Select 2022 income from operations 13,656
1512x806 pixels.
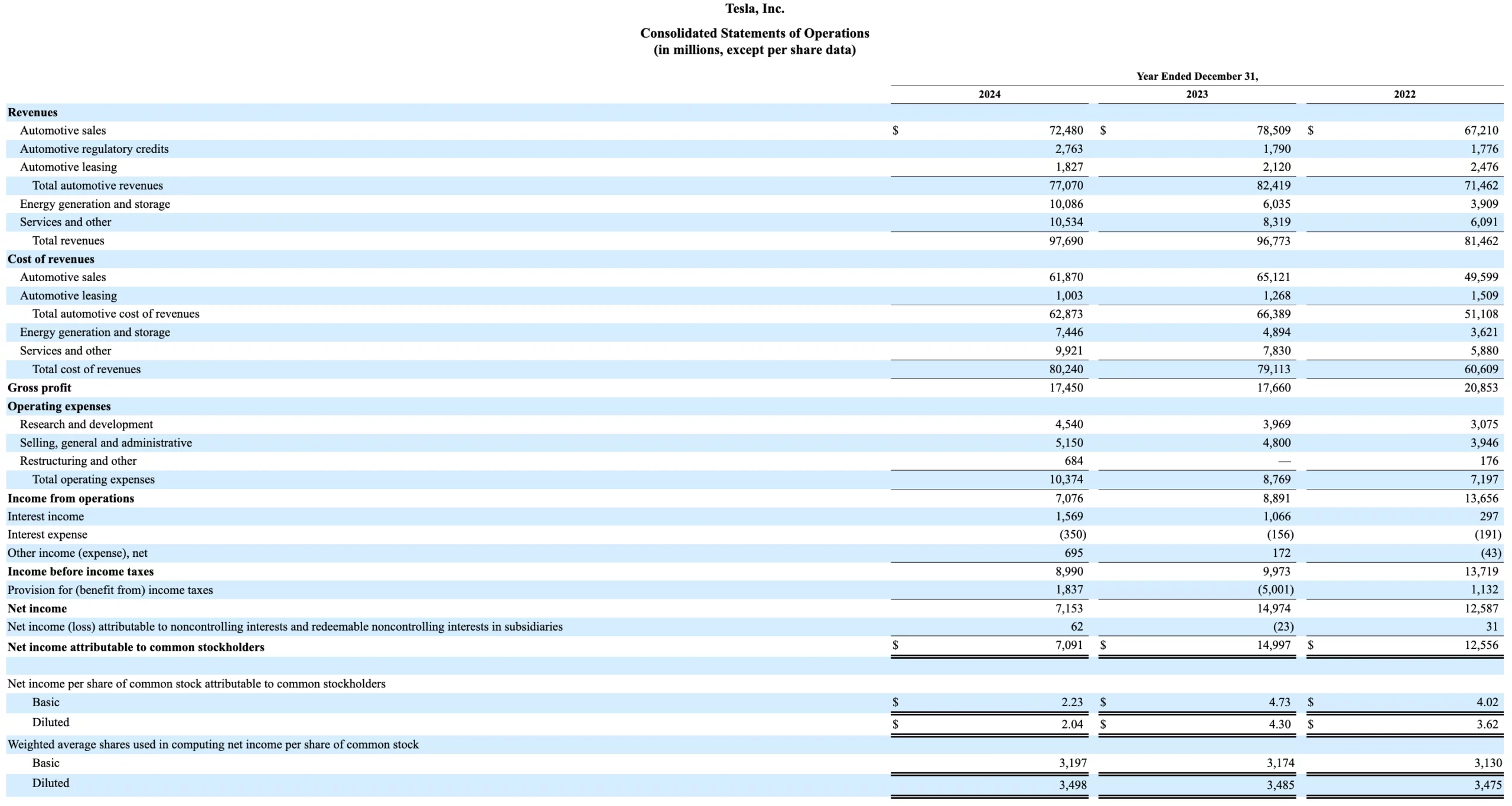(1481, 498)
